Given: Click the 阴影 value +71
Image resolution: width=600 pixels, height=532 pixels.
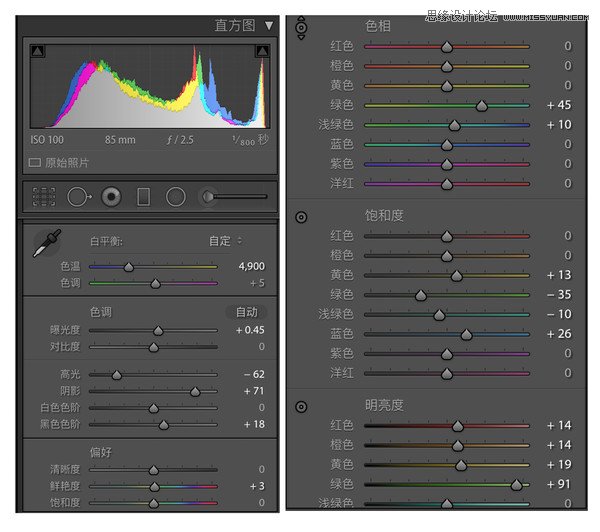Looking at the screenshot, I should (254, 391).
